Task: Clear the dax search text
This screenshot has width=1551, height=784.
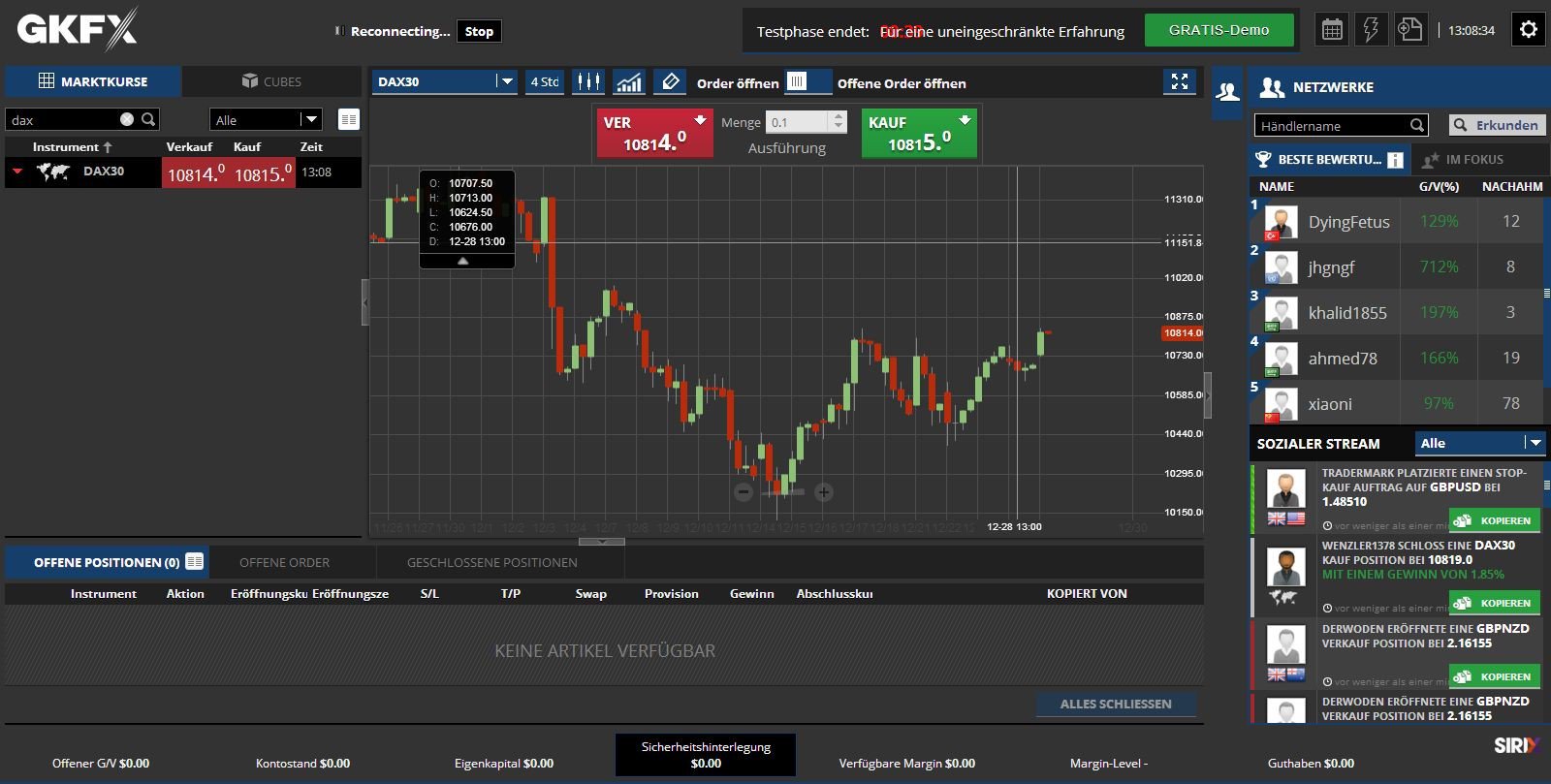Action: (127, 119)
